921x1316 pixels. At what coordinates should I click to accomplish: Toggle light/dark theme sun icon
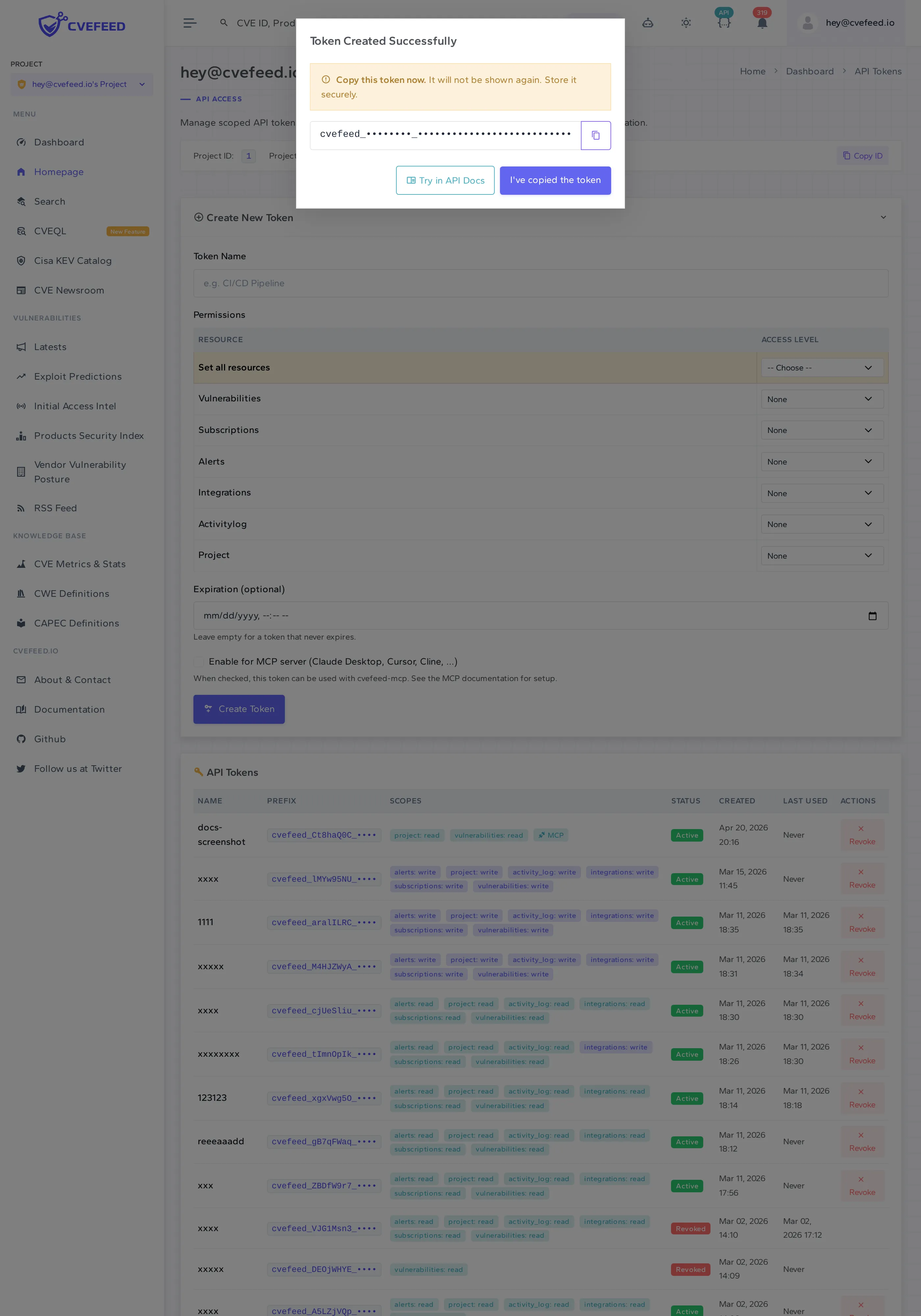point(685,23)
